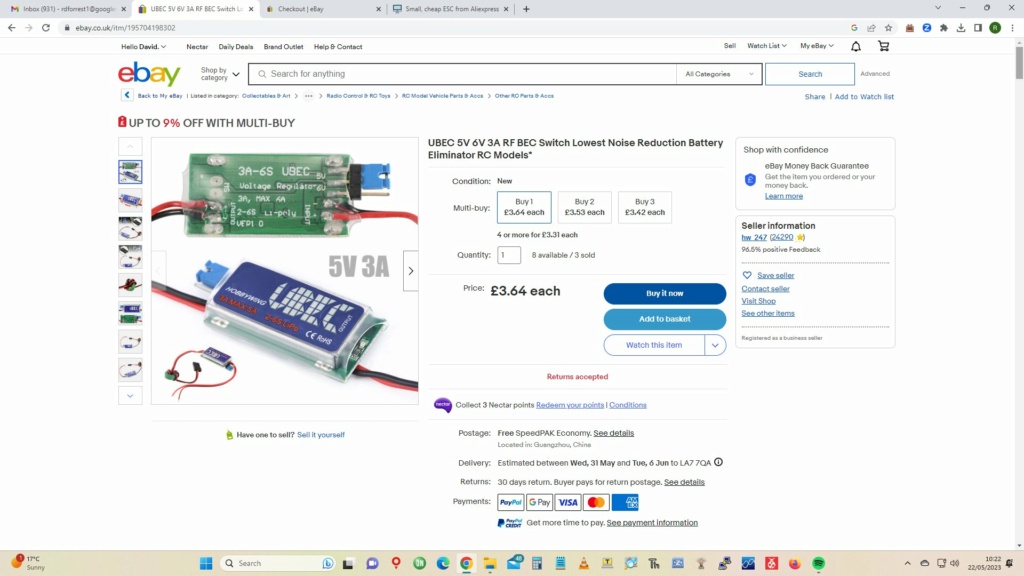Click Add to Watch list link
This screenshot has height=576, width=1024.
tap(864, 97)
